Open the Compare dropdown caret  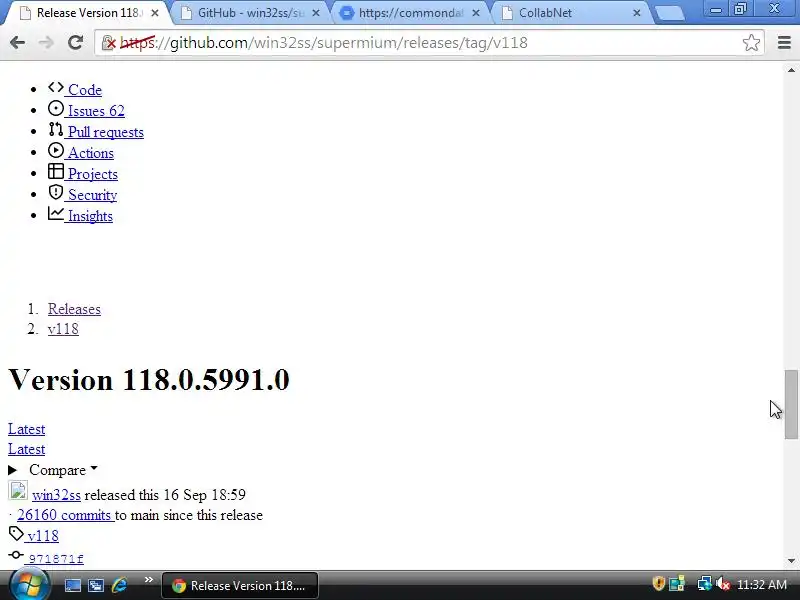[94, 468]
